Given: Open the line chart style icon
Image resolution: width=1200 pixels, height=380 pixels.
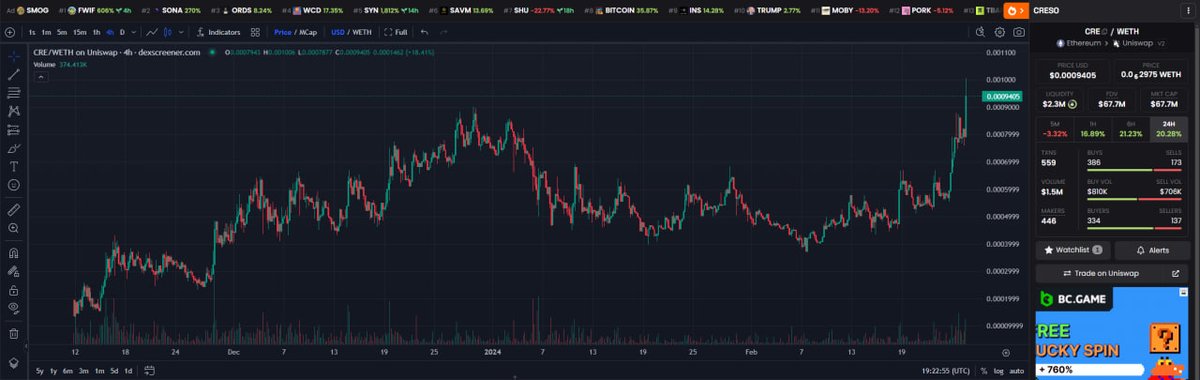Looking at the screenshot, I should click(151, 32).
